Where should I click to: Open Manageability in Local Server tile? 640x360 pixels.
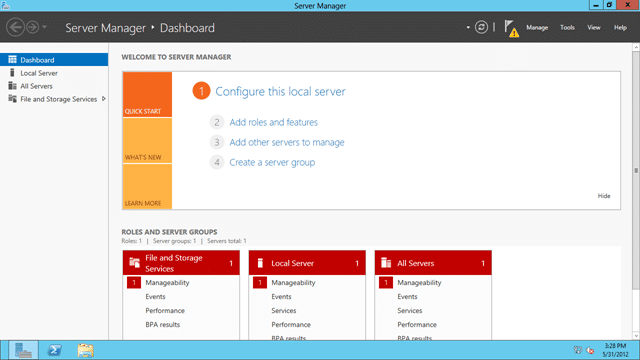[x=293, y=282]
